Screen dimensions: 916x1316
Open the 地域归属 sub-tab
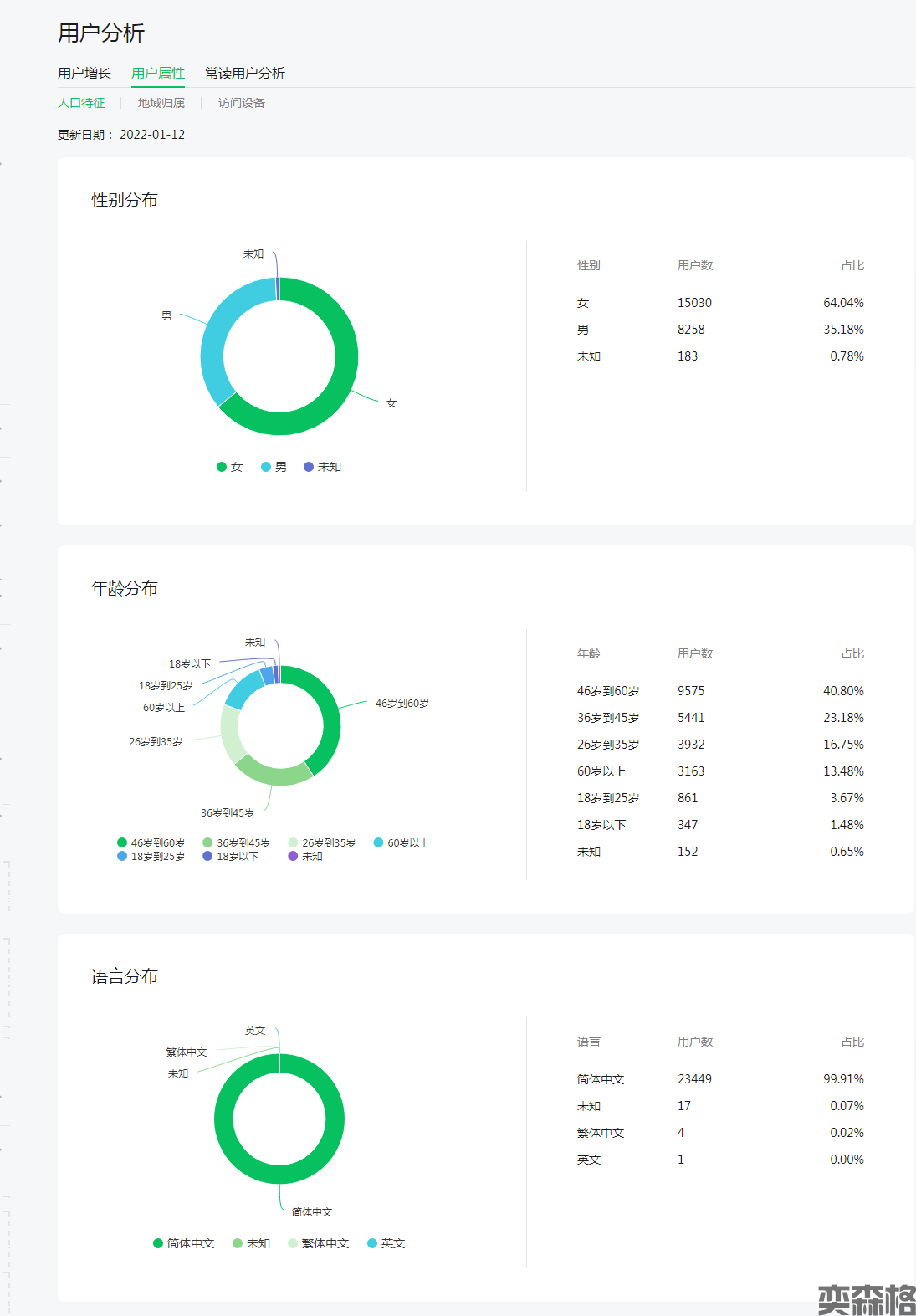pos(161,103)
